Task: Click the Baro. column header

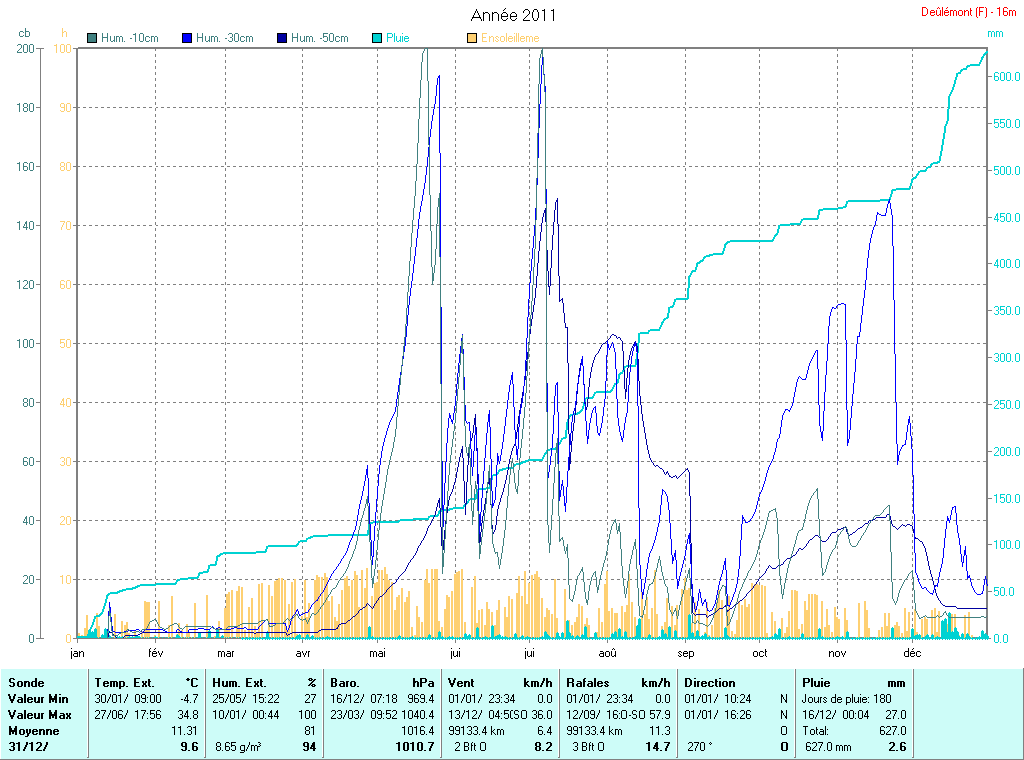Action: click(345, 683)
